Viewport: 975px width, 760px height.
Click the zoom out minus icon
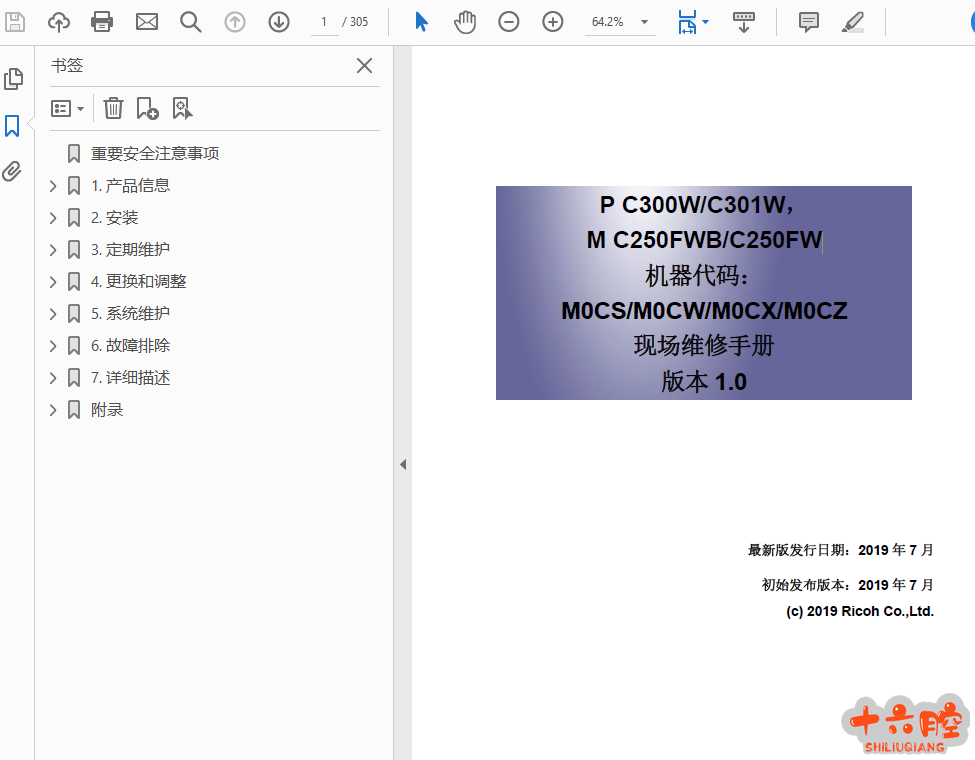(x=509, y=21)
